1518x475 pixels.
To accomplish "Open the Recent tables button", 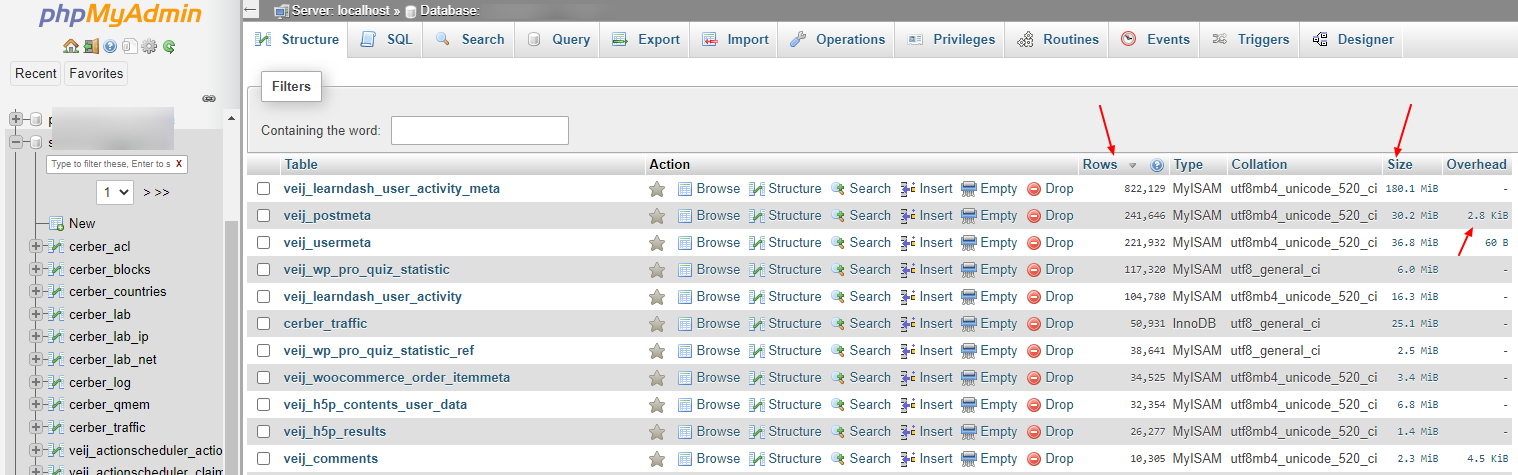I will [x=36, y=73].
